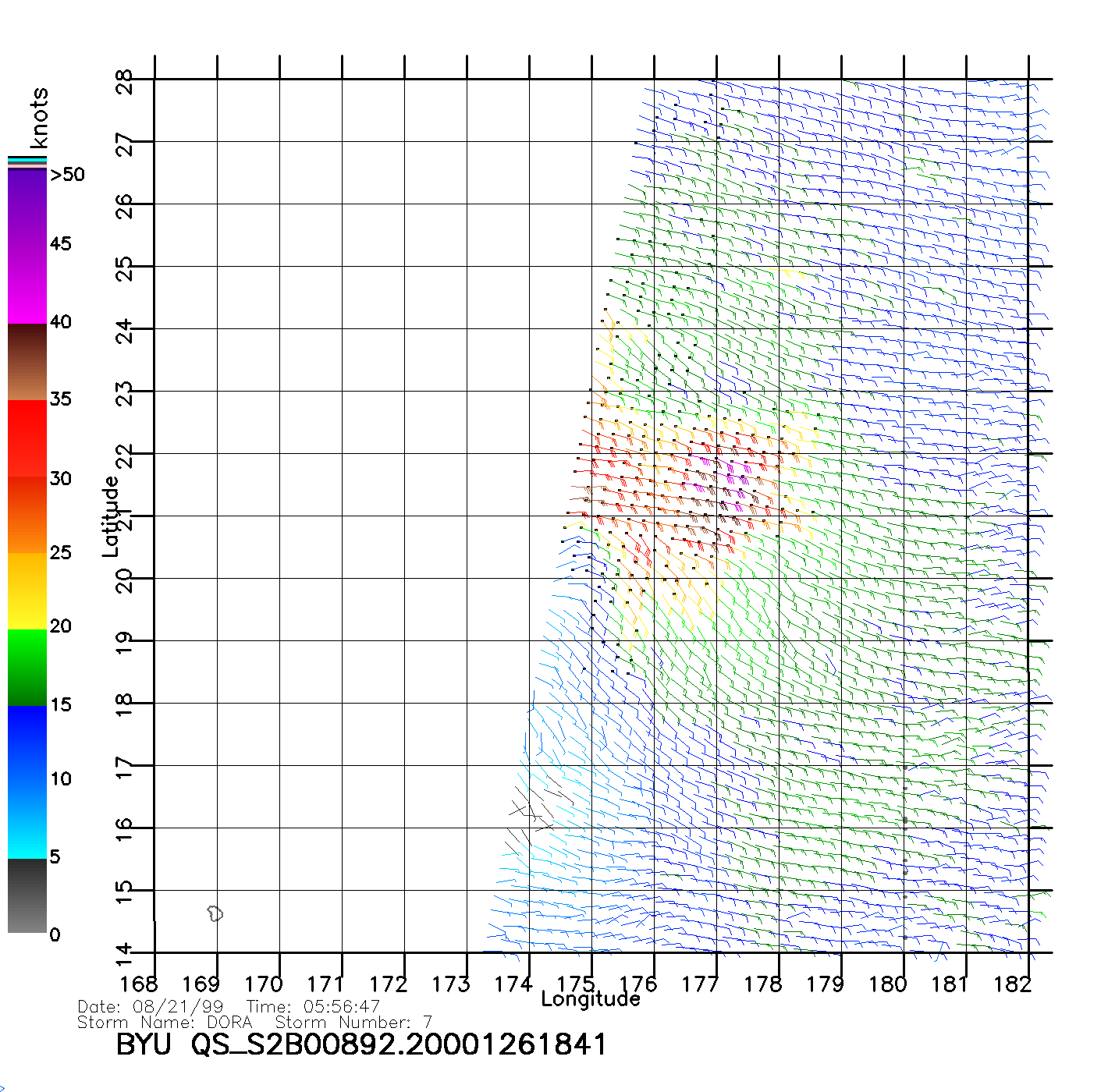Pick the brown 35-40 knots color band
The image size is (1108, 1092).
click(x=27, y=363)
